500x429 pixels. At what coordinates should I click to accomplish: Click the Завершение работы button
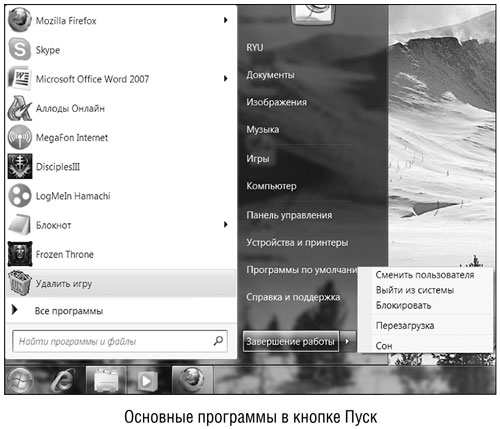click(x=291, y=341)
